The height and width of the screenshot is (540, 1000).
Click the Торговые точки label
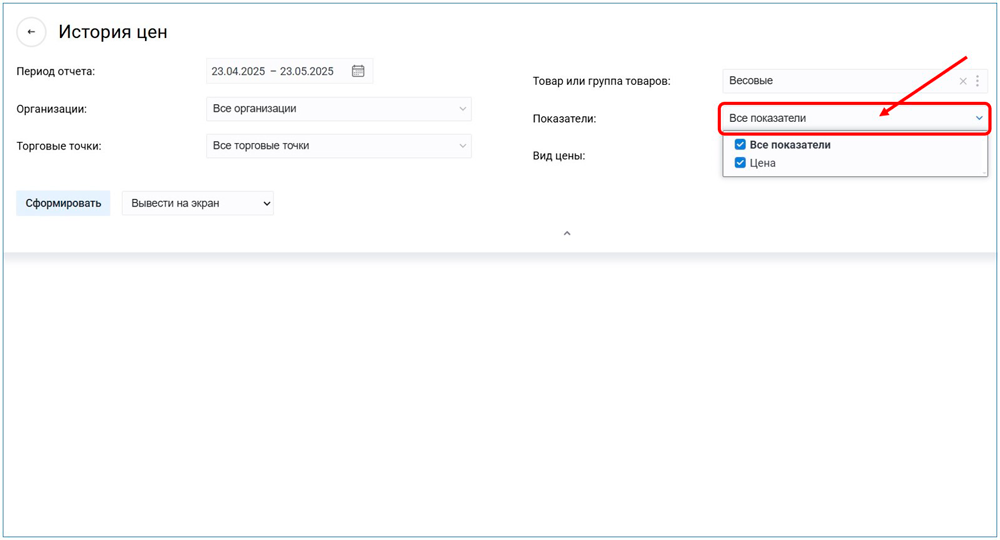(x=59, y=146)
